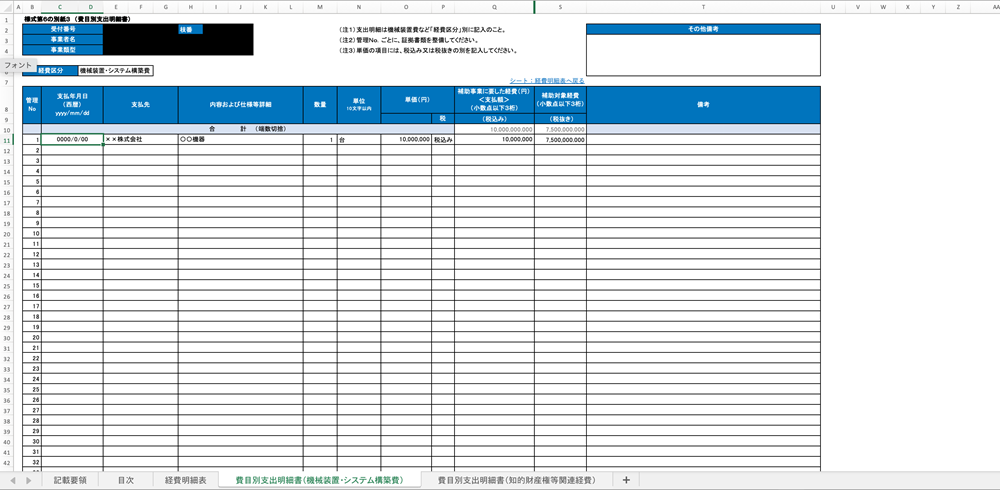This screenshot has width=1000, height=490.
Task: Open 費目別支出明細書(知的財産権等関連経費) sheet tab
Action: click(516, 481)
